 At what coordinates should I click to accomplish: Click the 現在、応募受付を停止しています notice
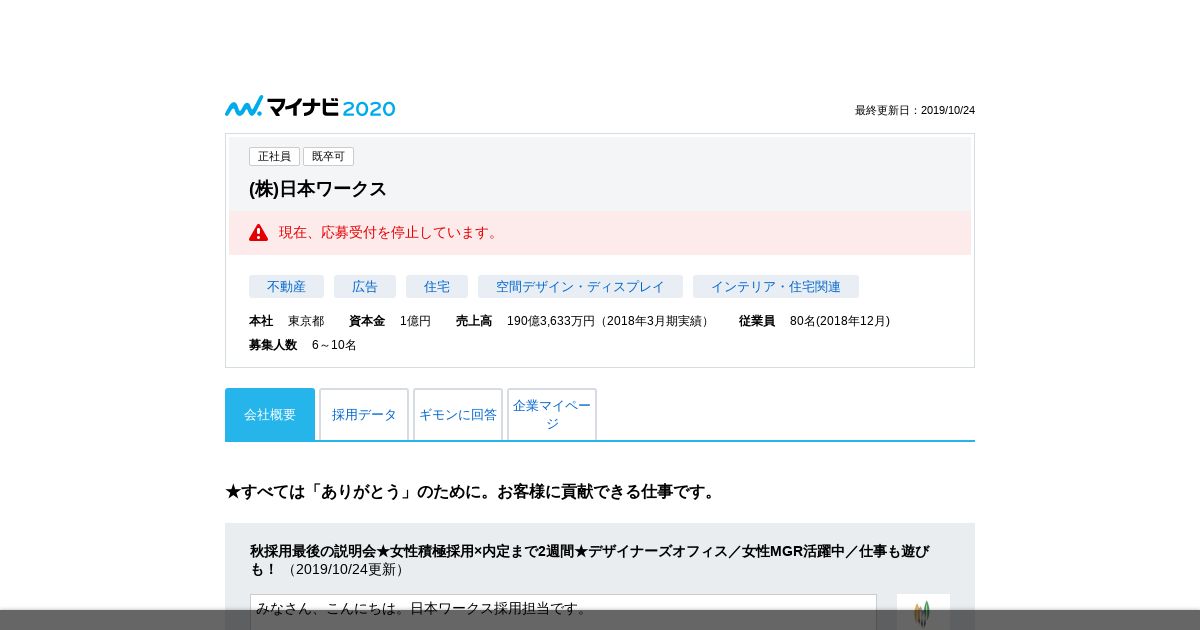[x=600, y=232]
